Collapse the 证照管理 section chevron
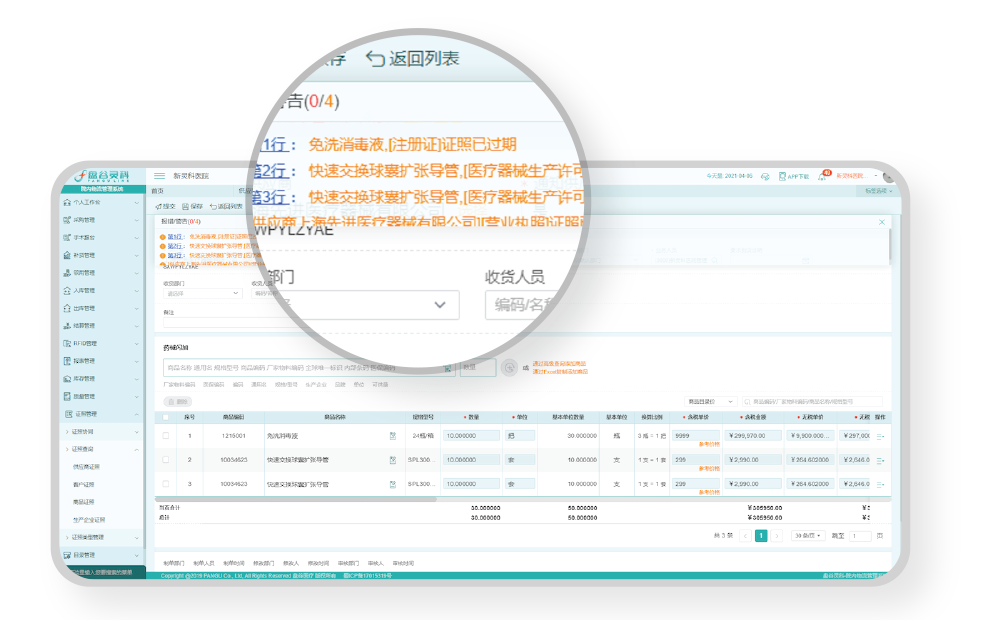The width and height of the screenshot is (1000, 620). click(x=136, y=414)
